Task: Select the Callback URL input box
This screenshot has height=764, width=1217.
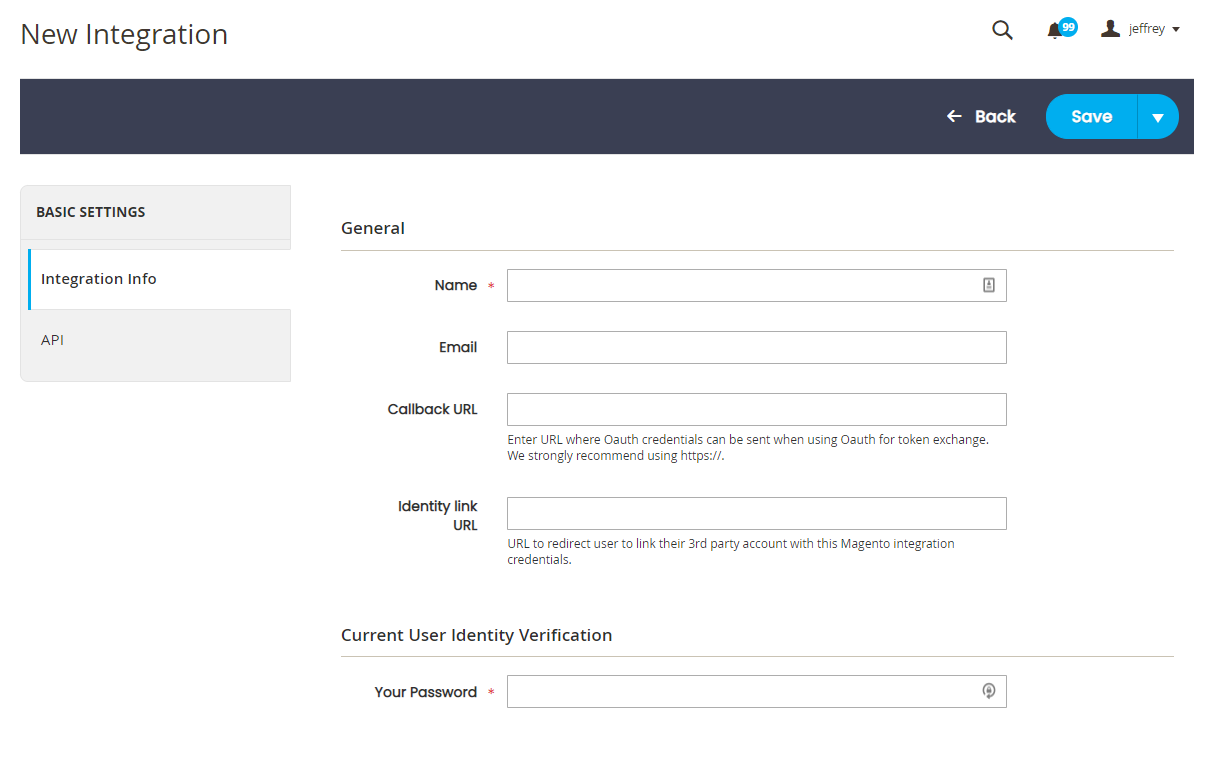Action: pyautogui.click(x=756, y=409)
